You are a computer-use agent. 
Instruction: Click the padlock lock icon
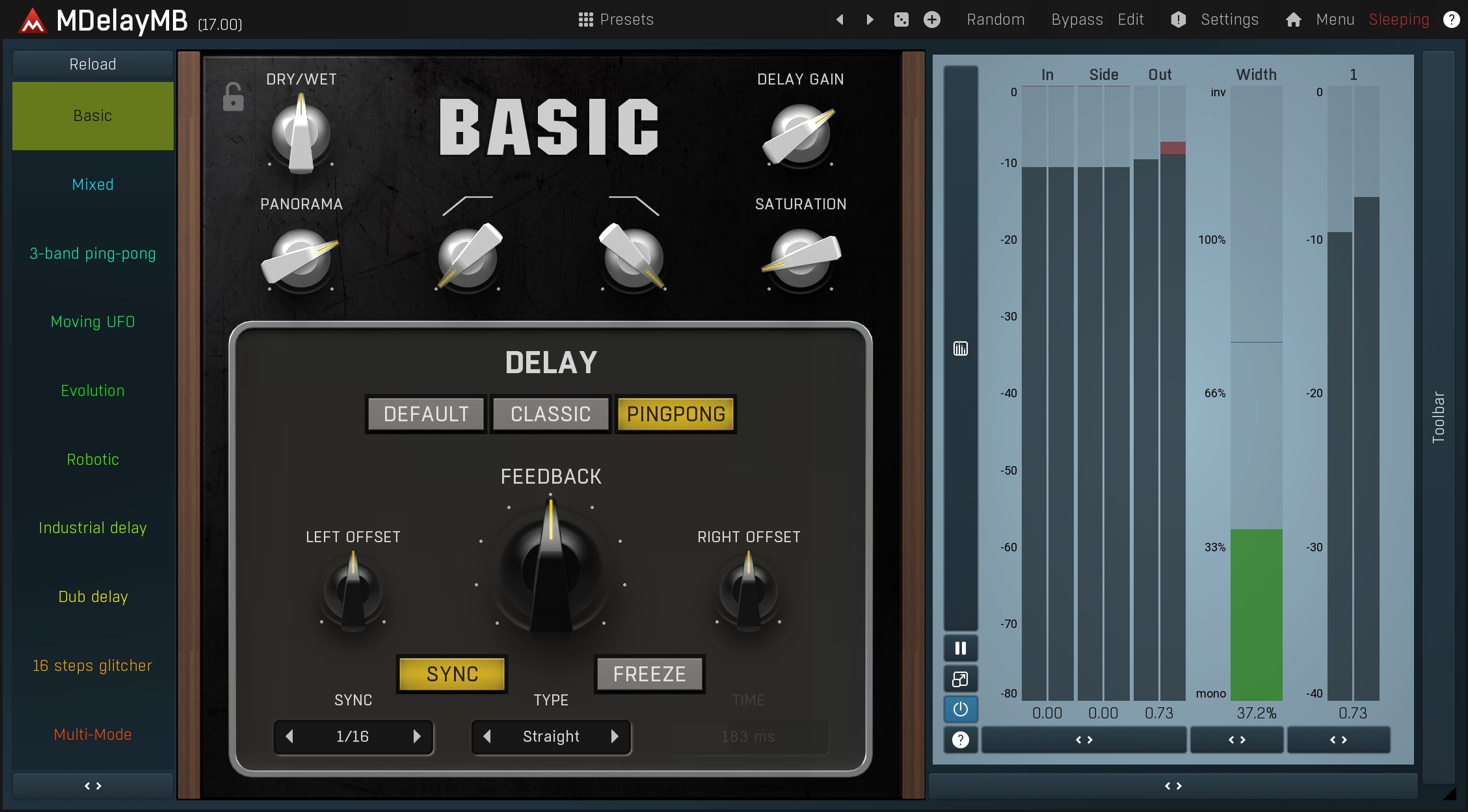point(233,97)
